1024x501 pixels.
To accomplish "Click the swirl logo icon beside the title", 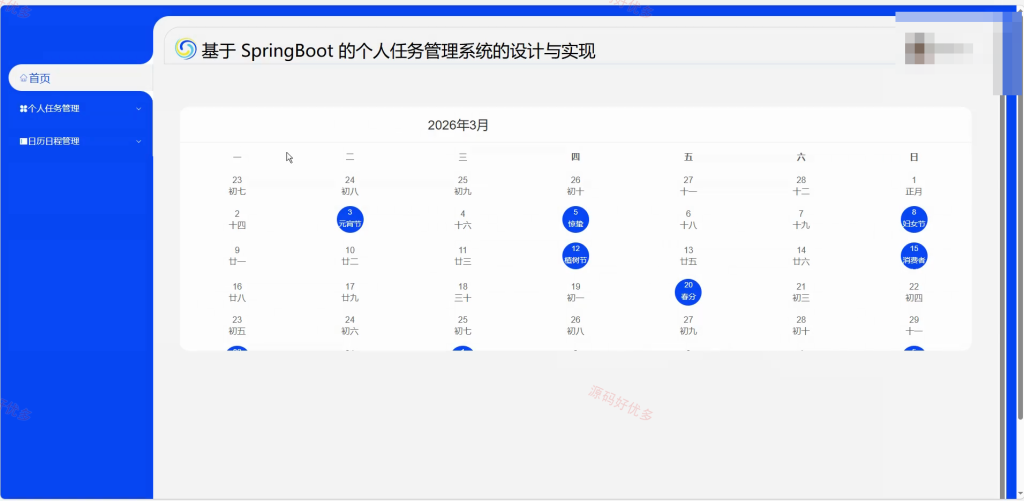I will 185,49.
